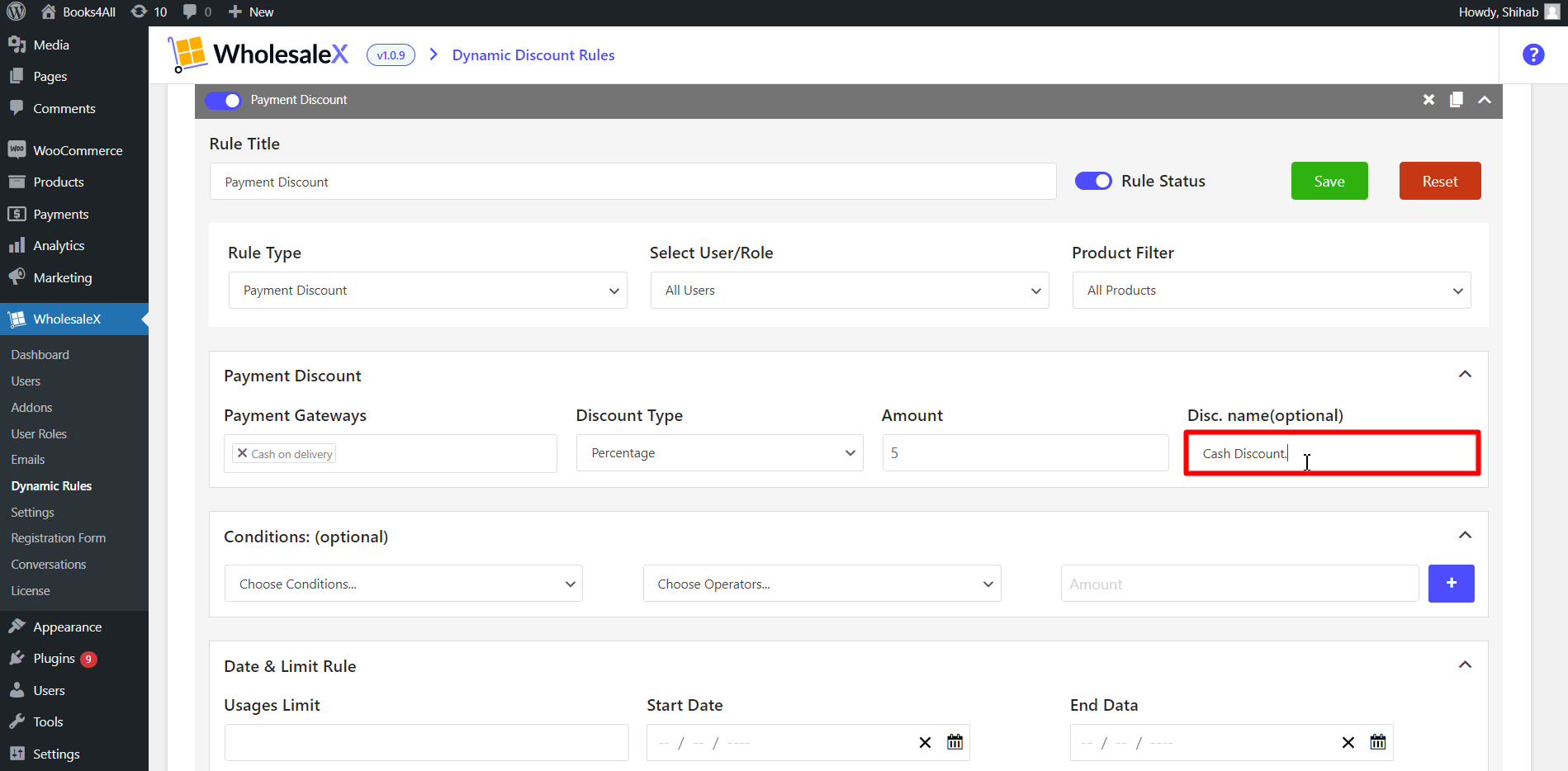Click the help question mark icon
Viewport: 1568px width, 771px height.
click(1533, 54)
